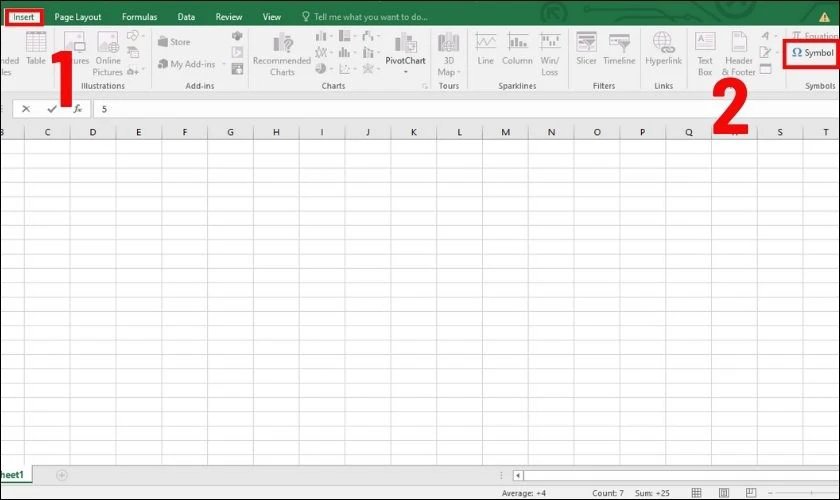Screen dimensions: 840x500
Task: Insert a PivotChart
Action: (x=406, y=49)
